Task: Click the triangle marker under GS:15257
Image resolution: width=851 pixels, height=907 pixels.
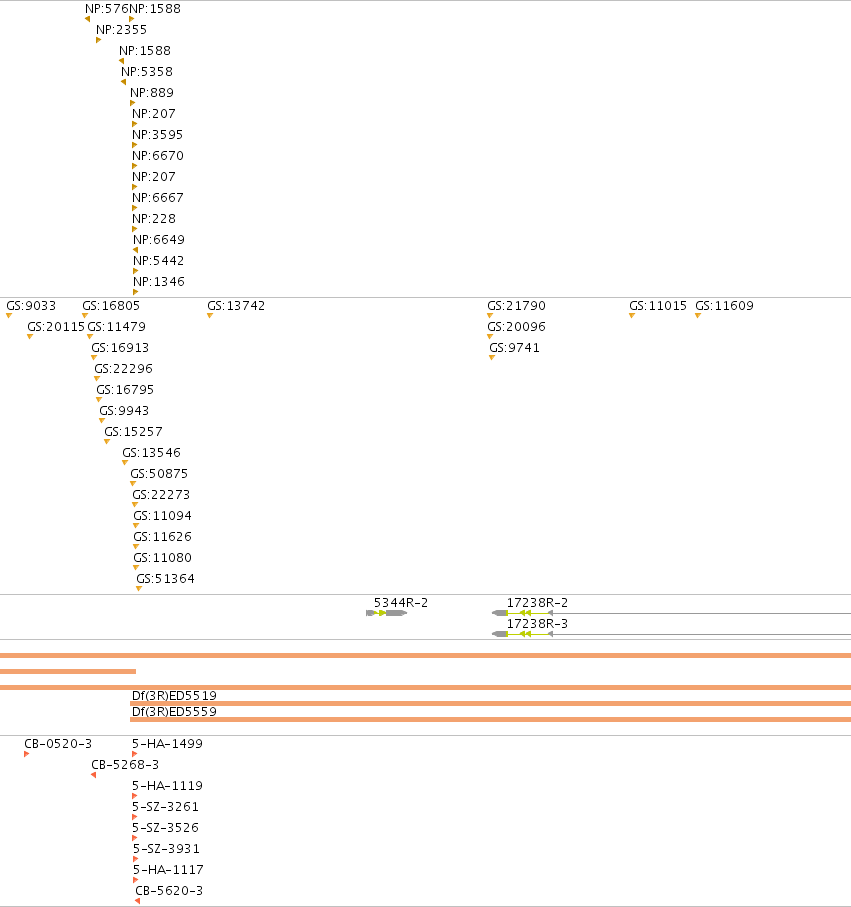Action: [106, 442]
